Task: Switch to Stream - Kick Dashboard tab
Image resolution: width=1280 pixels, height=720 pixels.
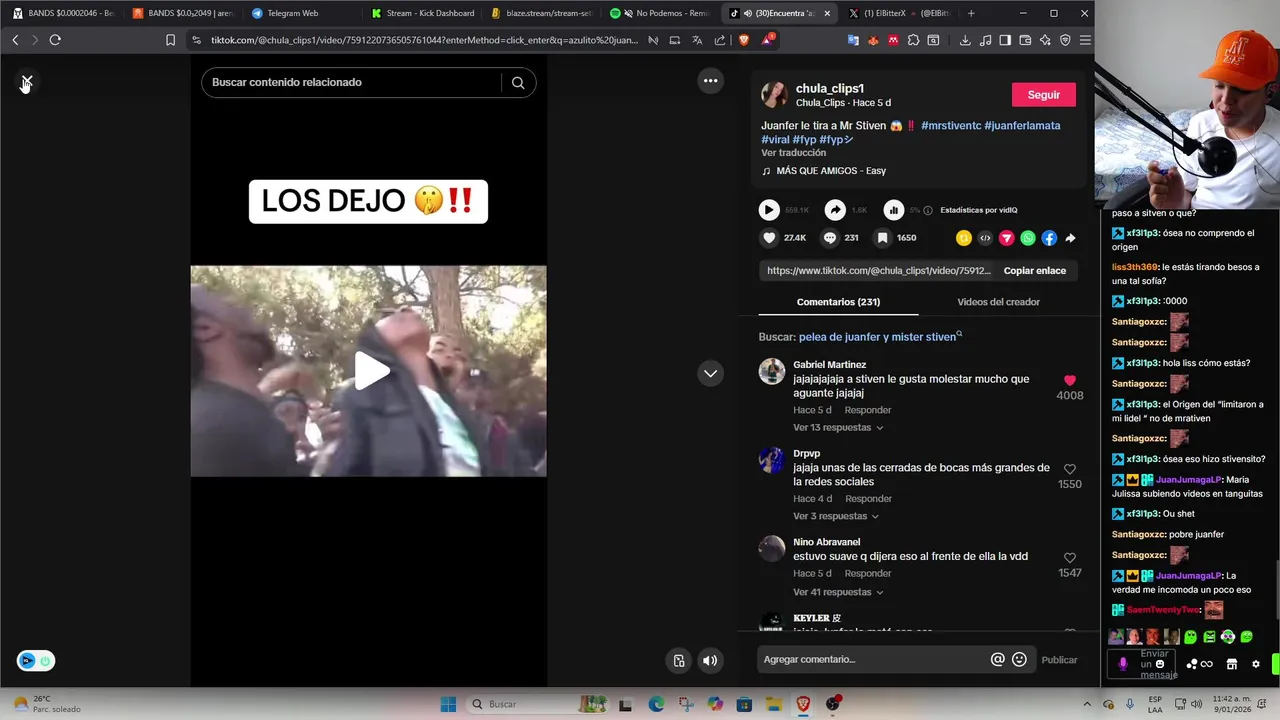Action: coord(420,14)
